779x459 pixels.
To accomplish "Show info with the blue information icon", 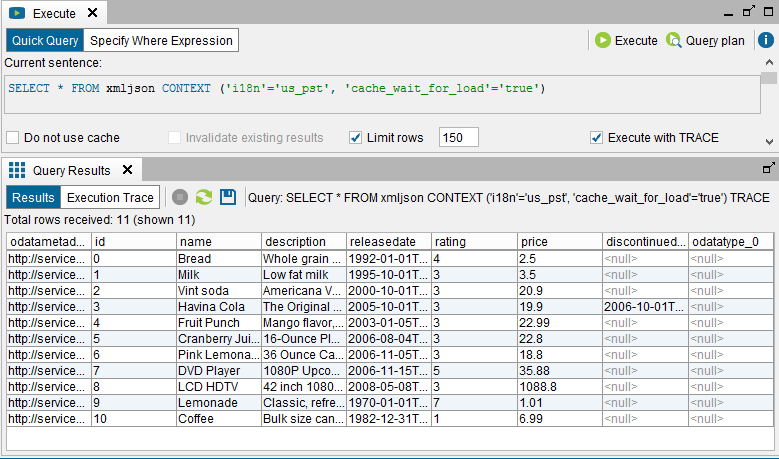I will click(766, 40).
